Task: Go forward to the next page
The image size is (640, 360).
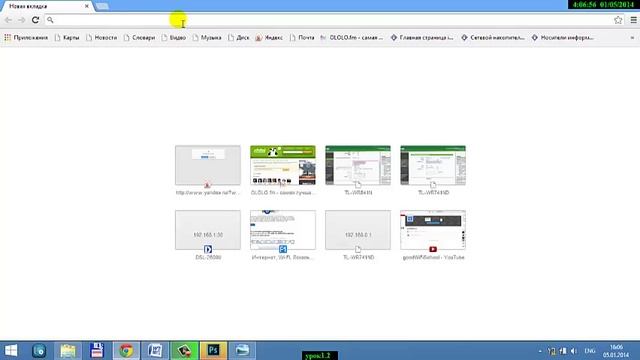Action: click(21, 20)
